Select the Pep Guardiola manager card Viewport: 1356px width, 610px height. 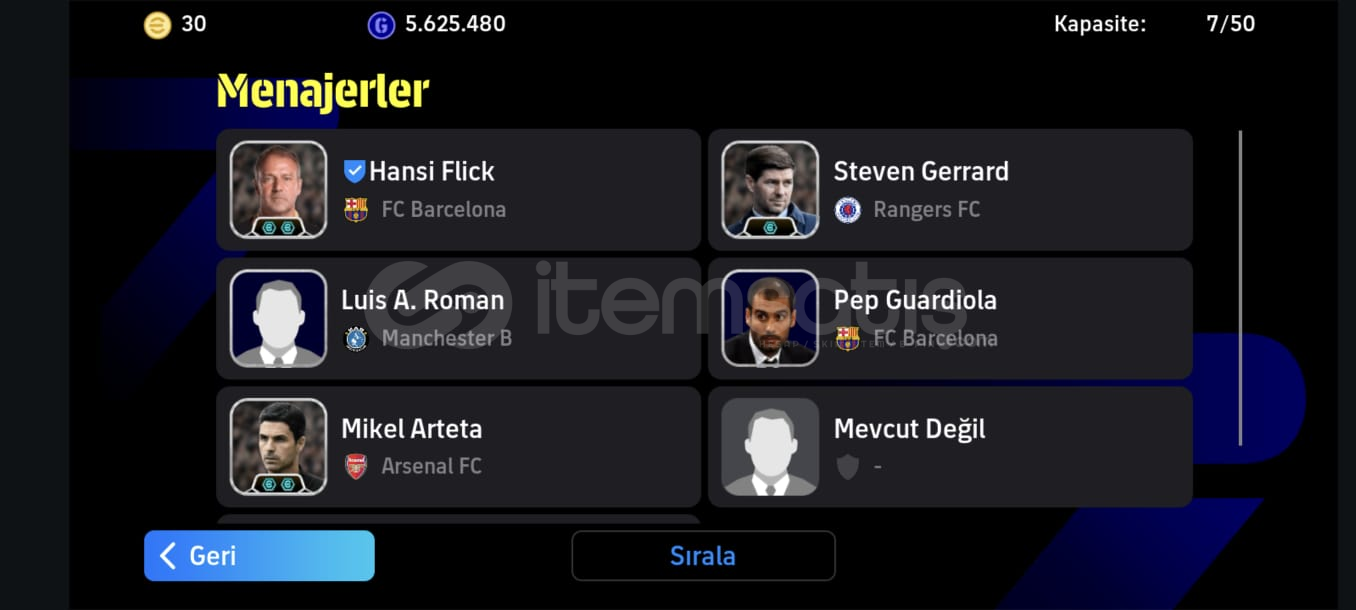point(950,318)
